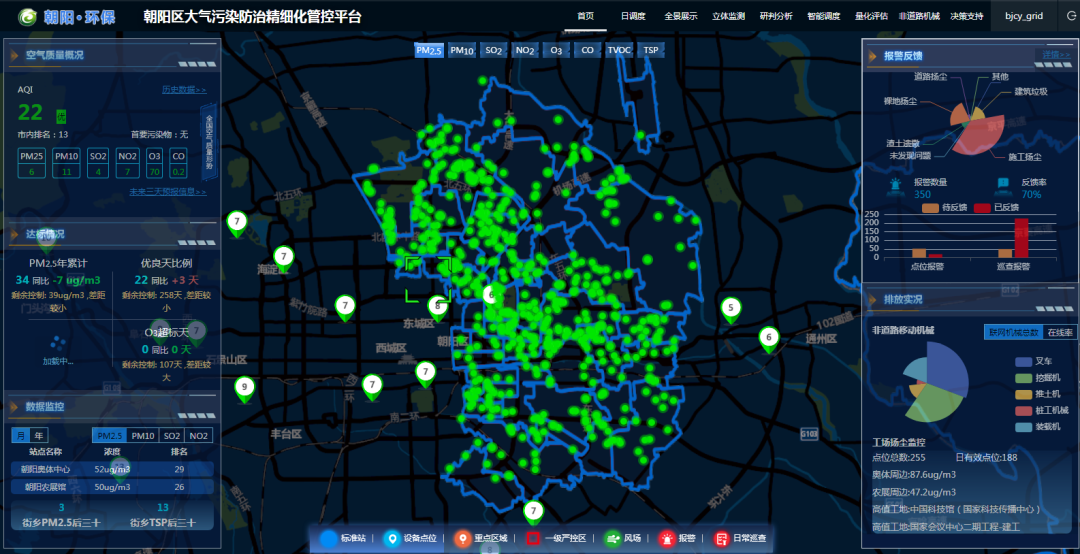Viewport: 1080px width, 554px height.
Task: Click the 朝阳·环保 logo icon
Action: tap(27, 17)
